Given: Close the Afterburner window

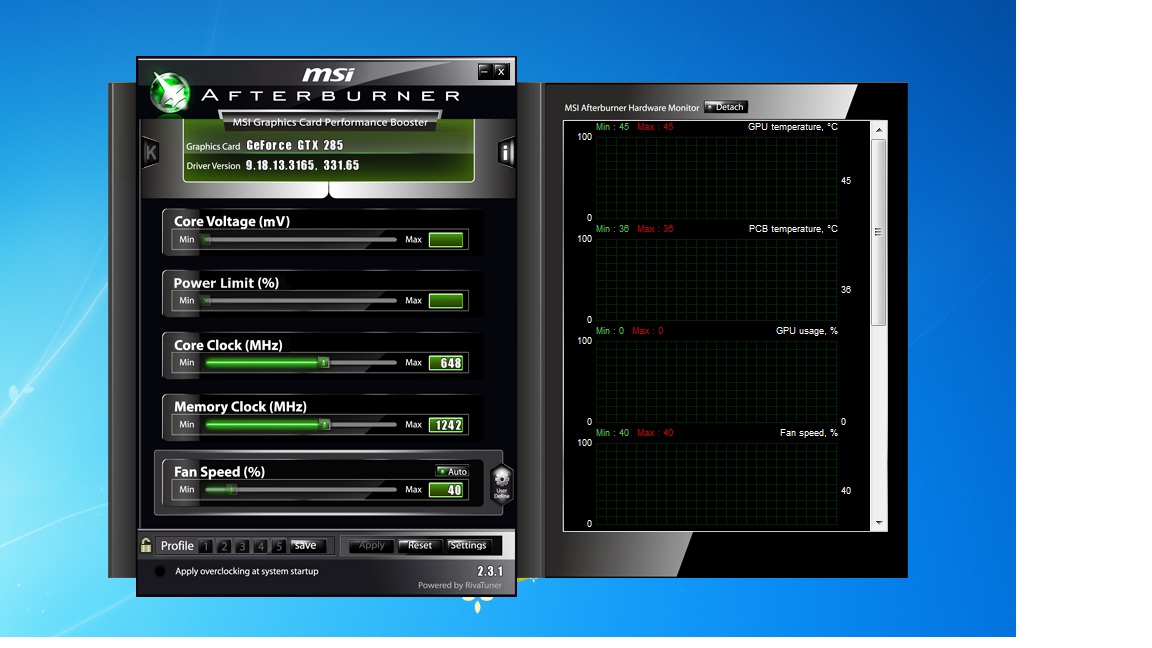Looking at the screenshot, I should [x=501, y=71].
